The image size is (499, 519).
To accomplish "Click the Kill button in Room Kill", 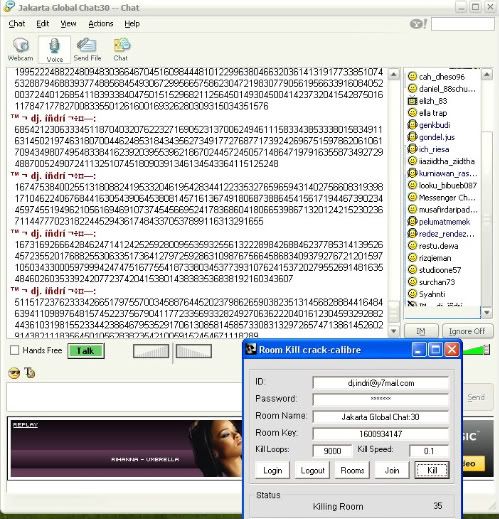I will (432, 470).
